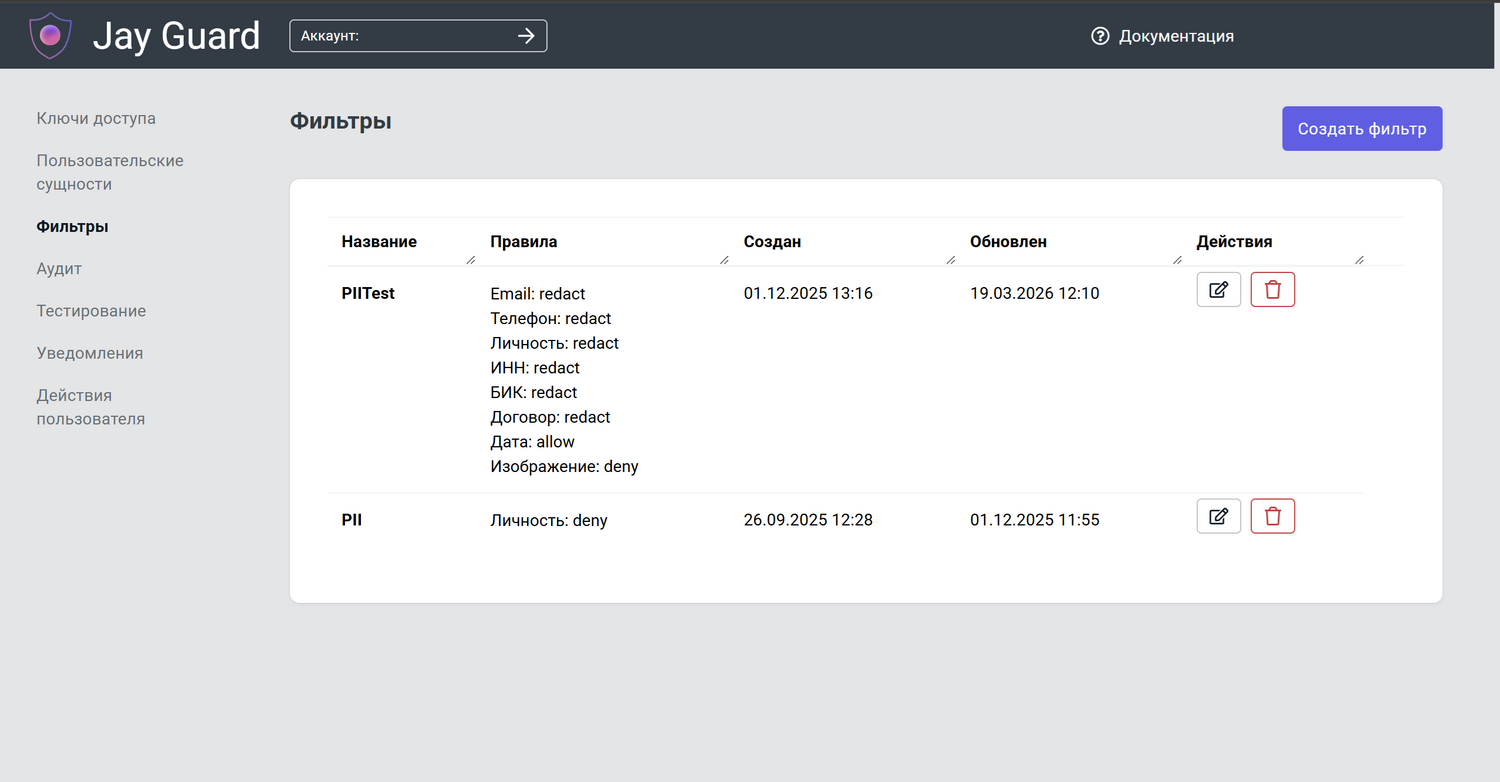Edit the PII filter
The image size is (1500, 782).
1219,516
